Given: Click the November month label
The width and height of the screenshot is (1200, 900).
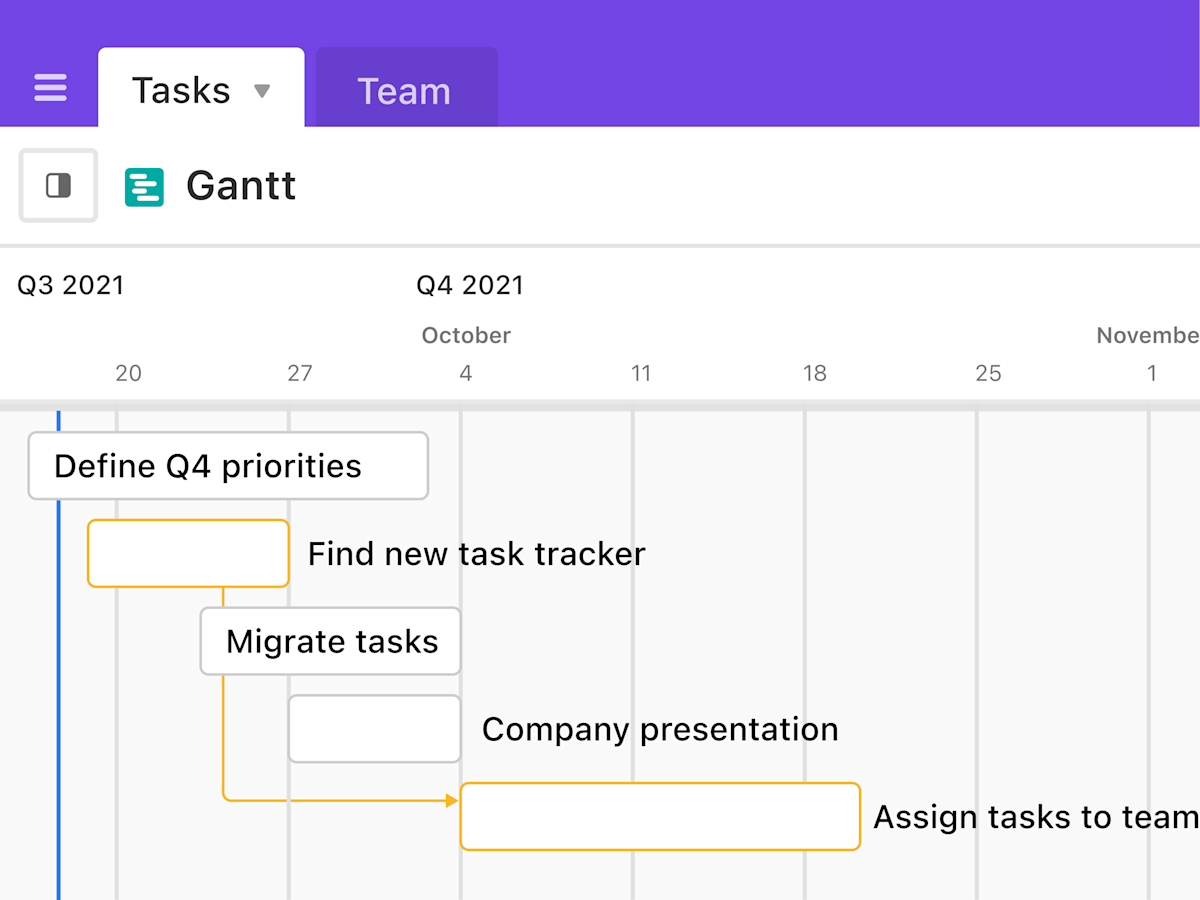Looking at the screenshot, I should tap(1146, 336).
